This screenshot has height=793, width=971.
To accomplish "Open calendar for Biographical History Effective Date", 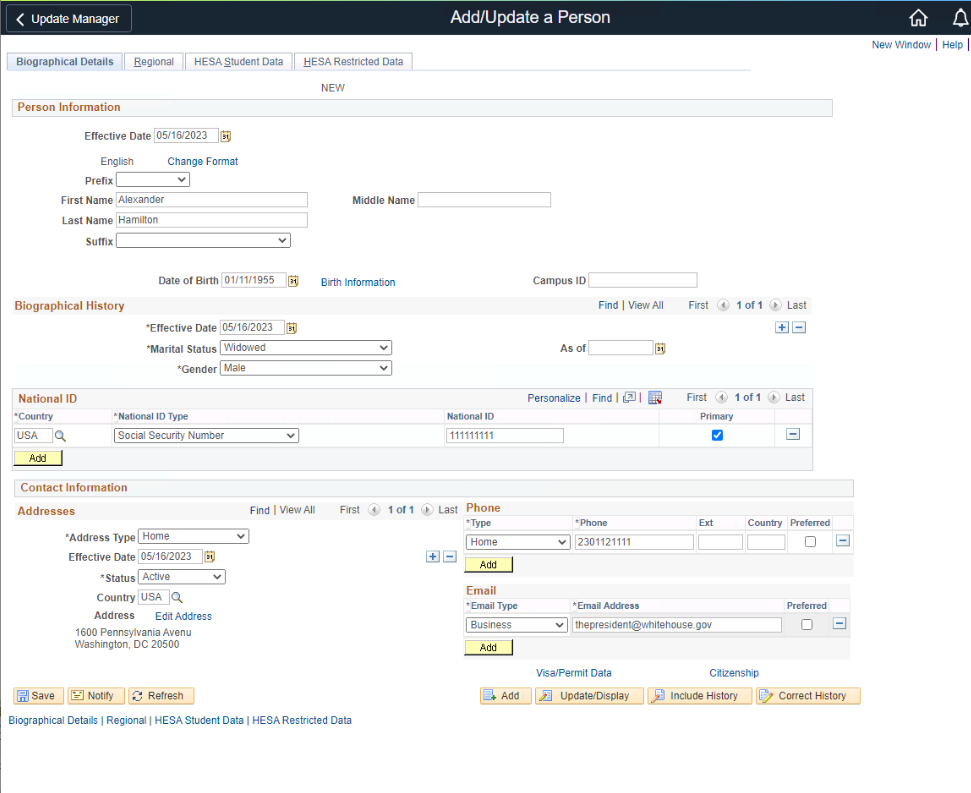I will click(x=292, y=328).
